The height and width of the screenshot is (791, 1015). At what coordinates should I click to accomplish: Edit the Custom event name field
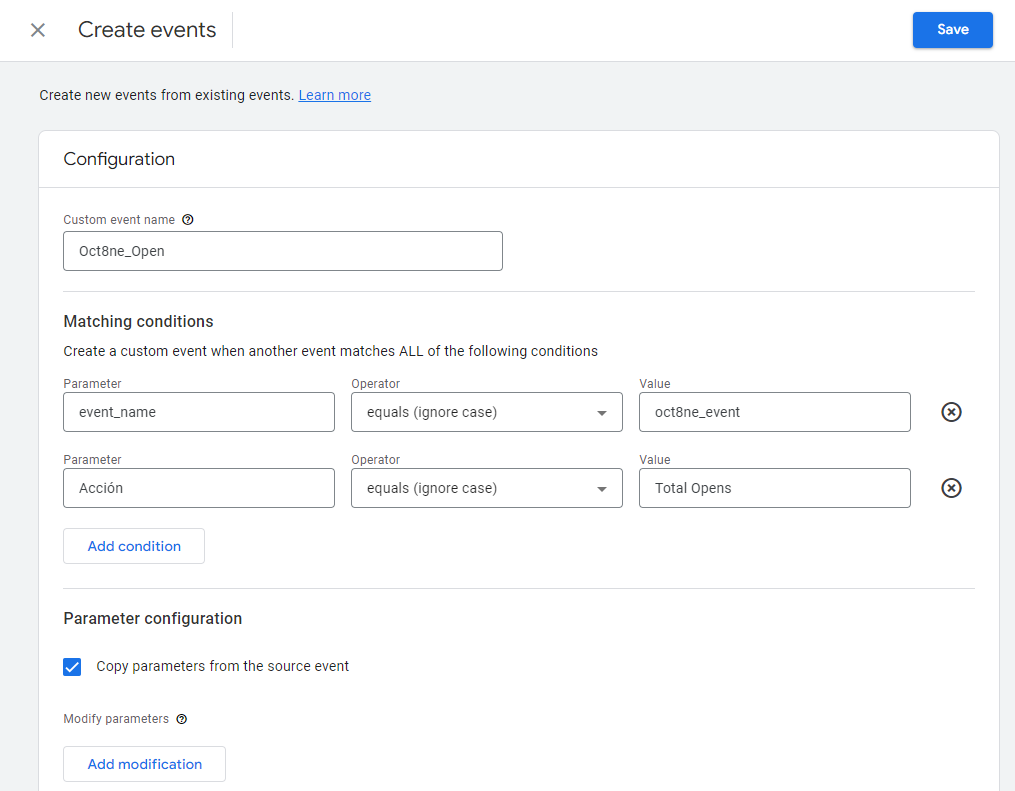[283, 251]
